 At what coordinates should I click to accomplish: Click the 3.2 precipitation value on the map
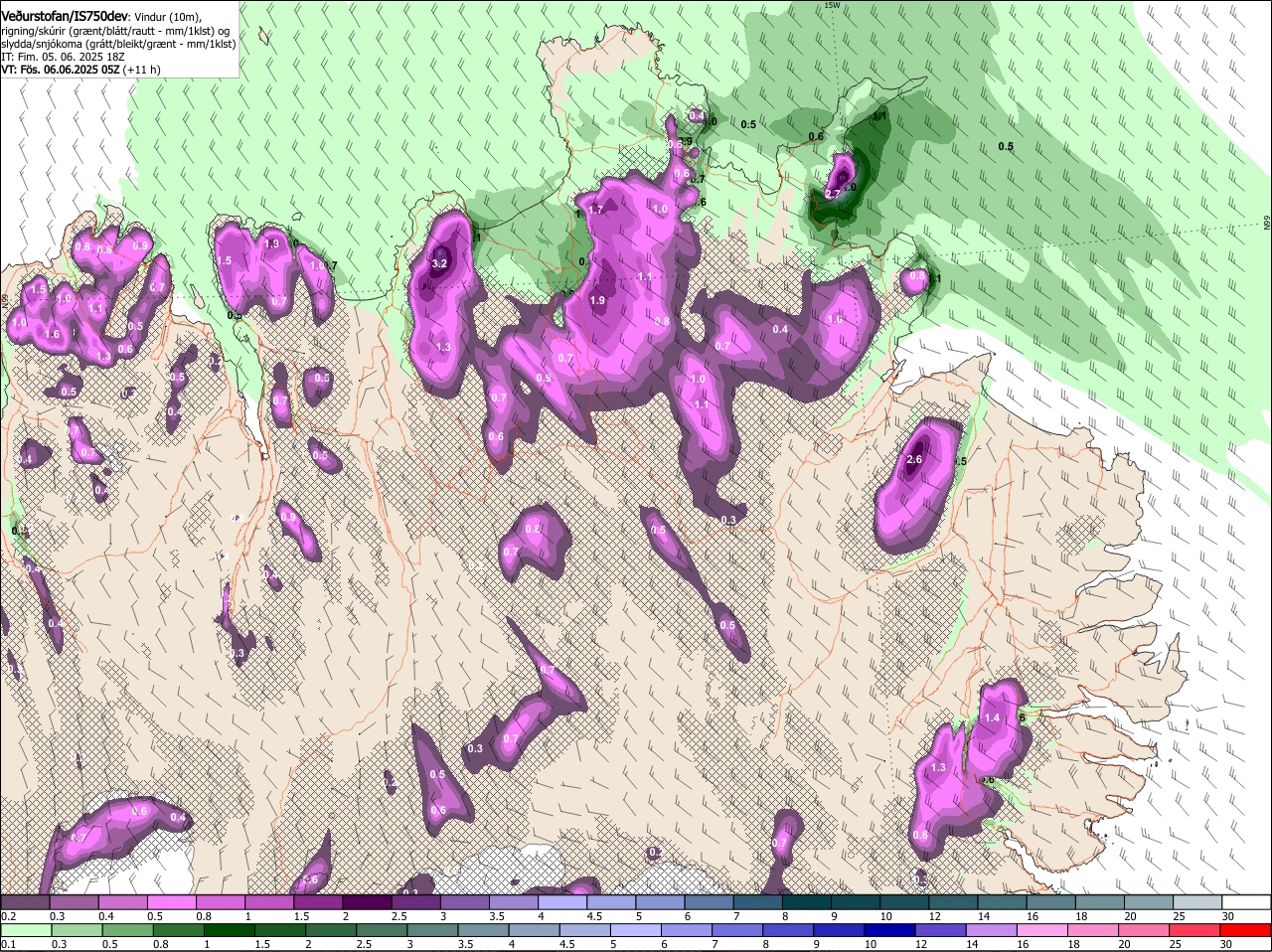[x=439, y=263]
